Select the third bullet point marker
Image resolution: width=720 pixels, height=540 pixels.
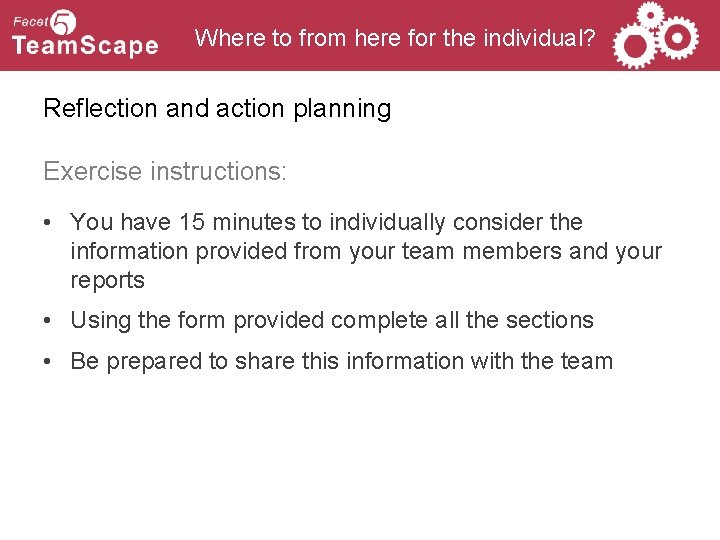coord(50,361)
